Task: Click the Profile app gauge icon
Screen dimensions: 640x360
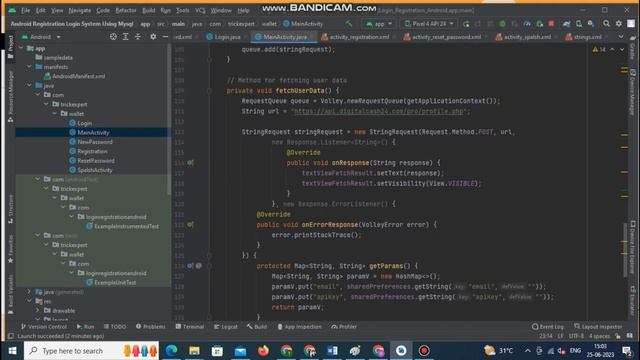Action: [527, 24]
